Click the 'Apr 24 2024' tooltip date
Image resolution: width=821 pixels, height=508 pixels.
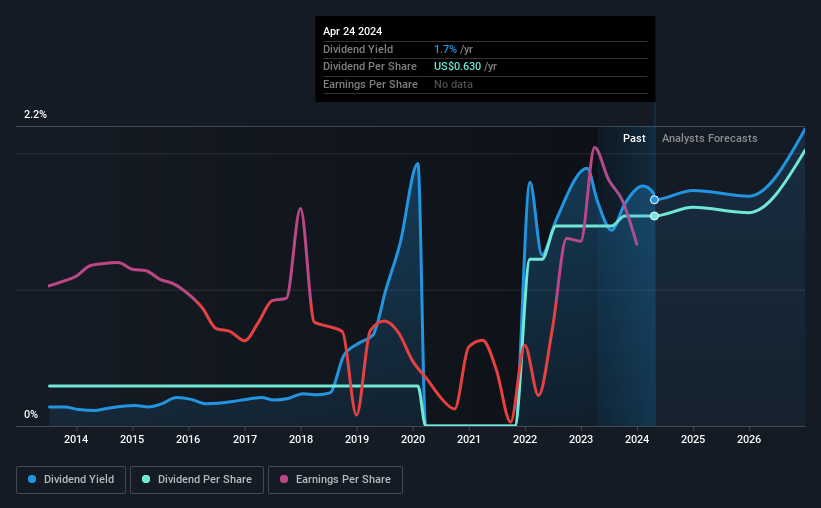pyautogui.click(x=352, y=31)
